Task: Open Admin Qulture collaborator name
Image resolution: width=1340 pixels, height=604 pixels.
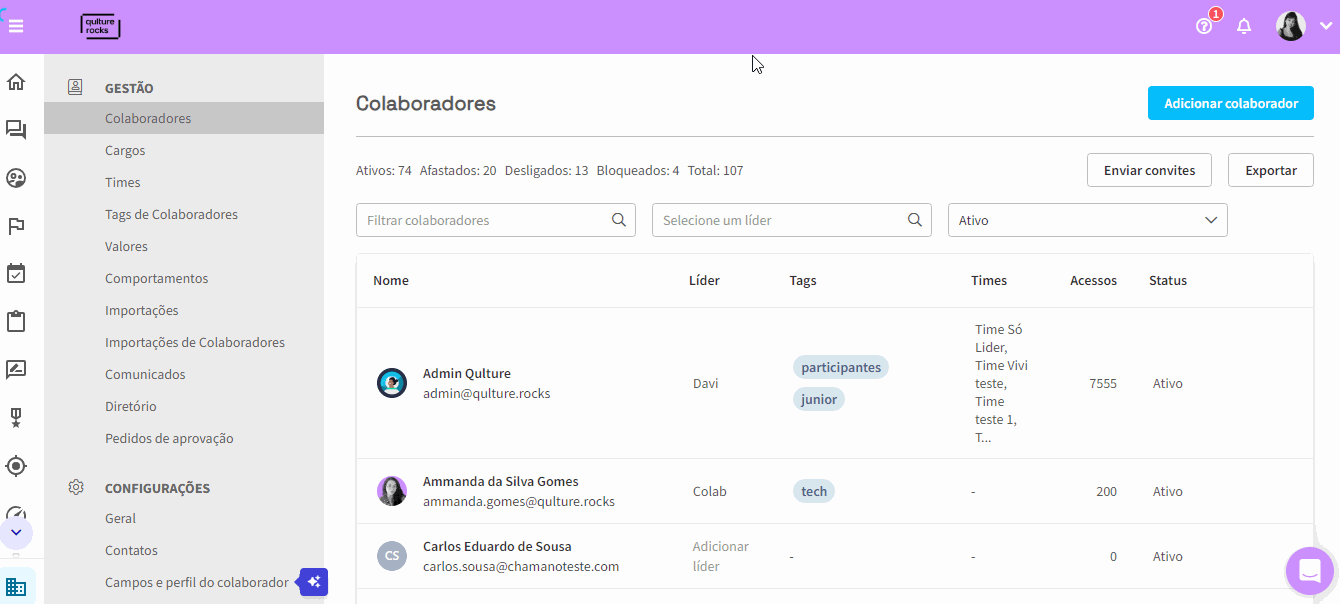Action: (x=467, y=373)
